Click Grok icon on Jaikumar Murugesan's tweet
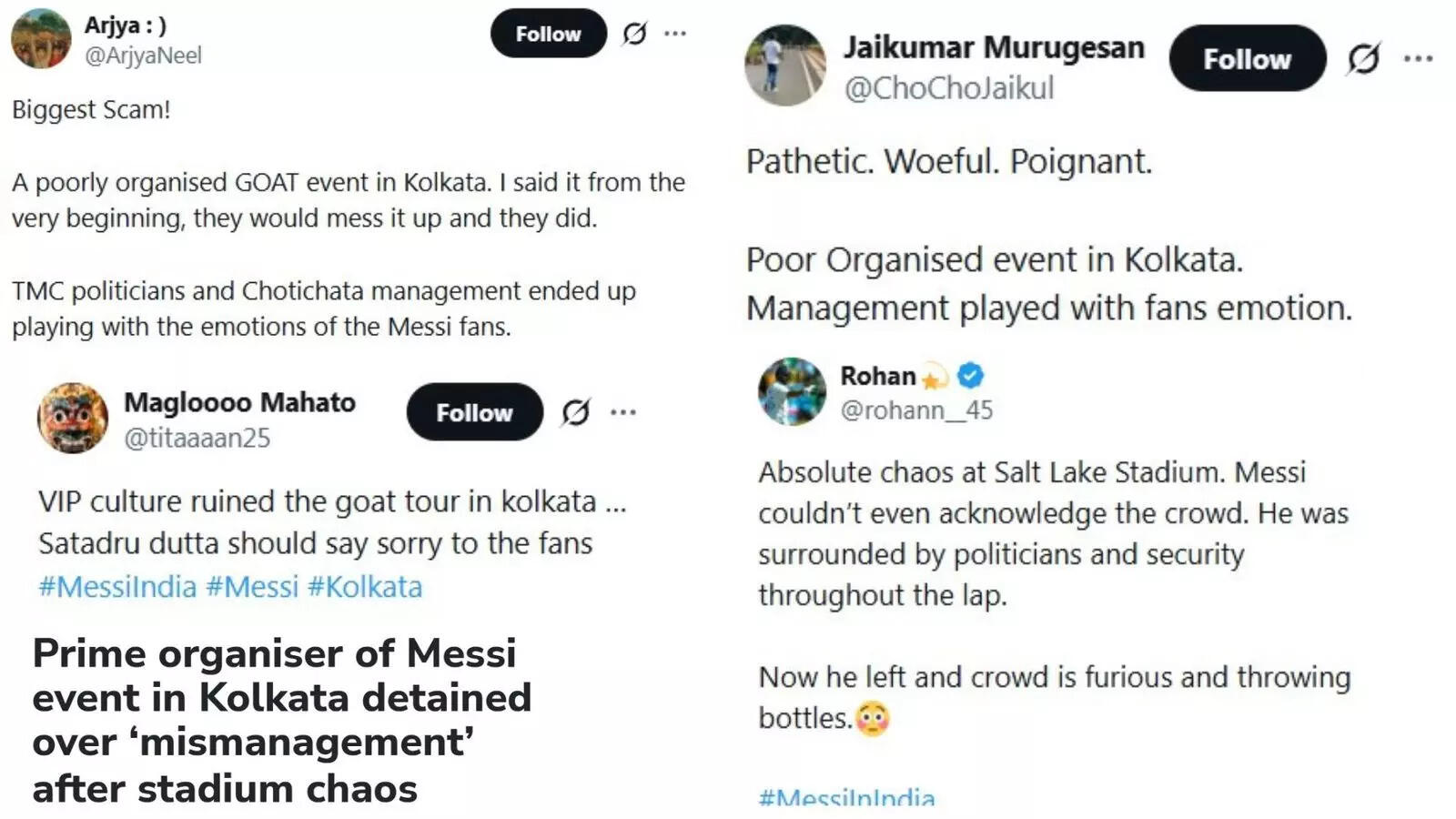The height and width of the screenshot is (819, 1456). pos(1363,59)
